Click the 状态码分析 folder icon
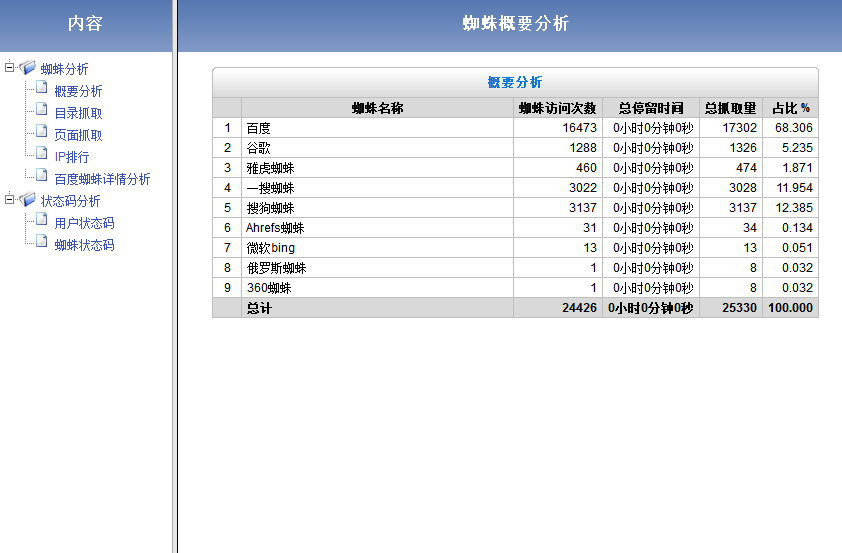Viewport: 842px width, 553px height. pos(27,200)
